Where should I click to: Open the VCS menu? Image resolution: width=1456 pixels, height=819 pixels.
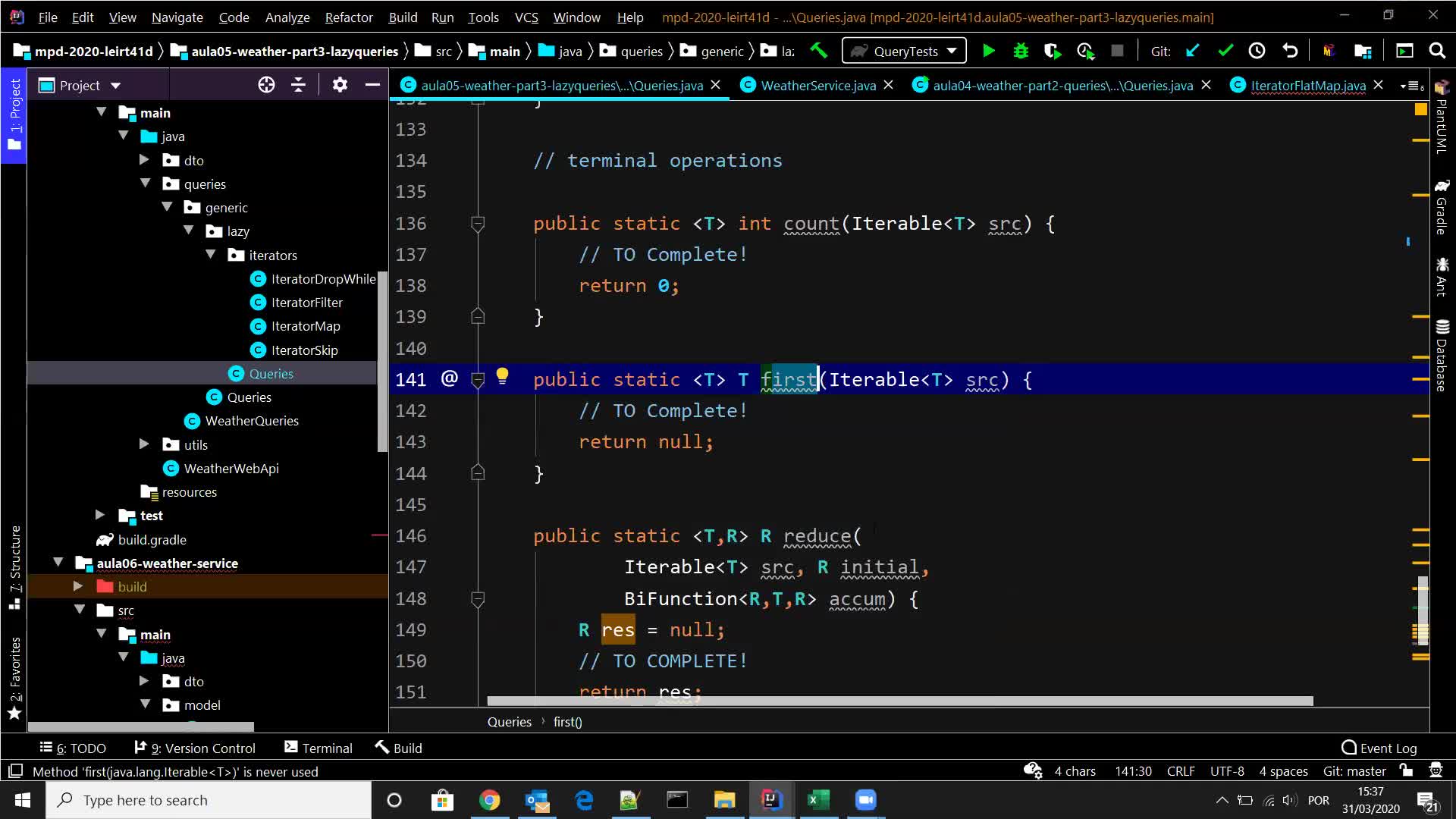(x=526, y=17)
